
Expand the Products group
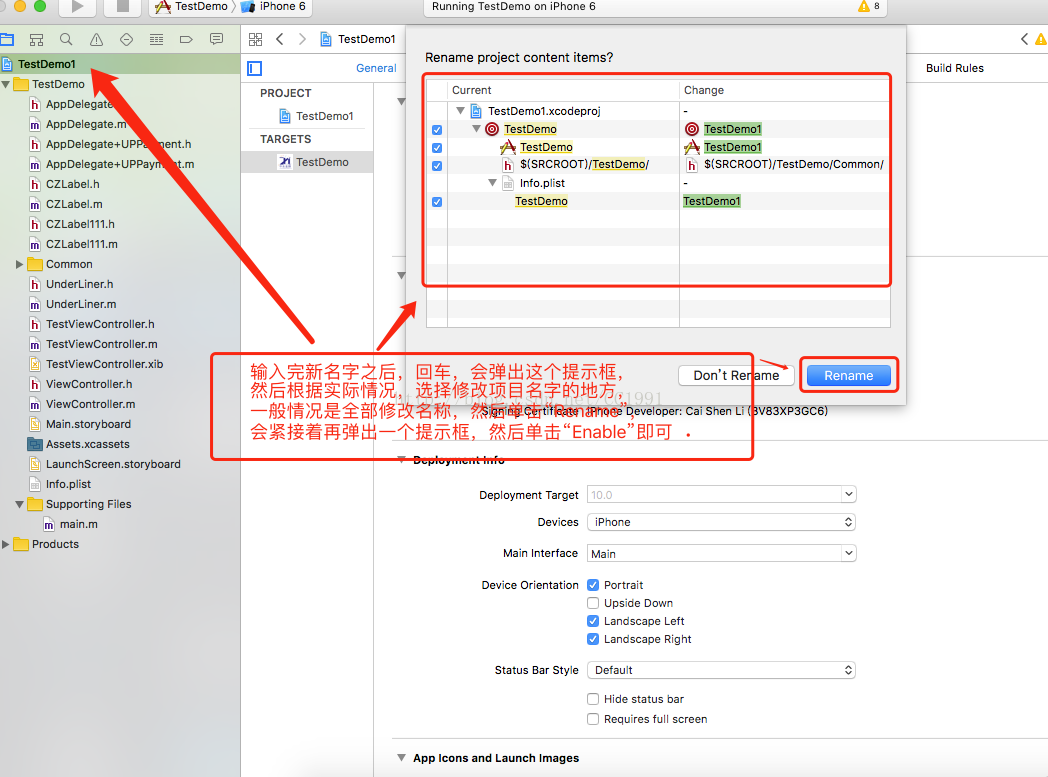pyautogui.click(x=6, y=545)
